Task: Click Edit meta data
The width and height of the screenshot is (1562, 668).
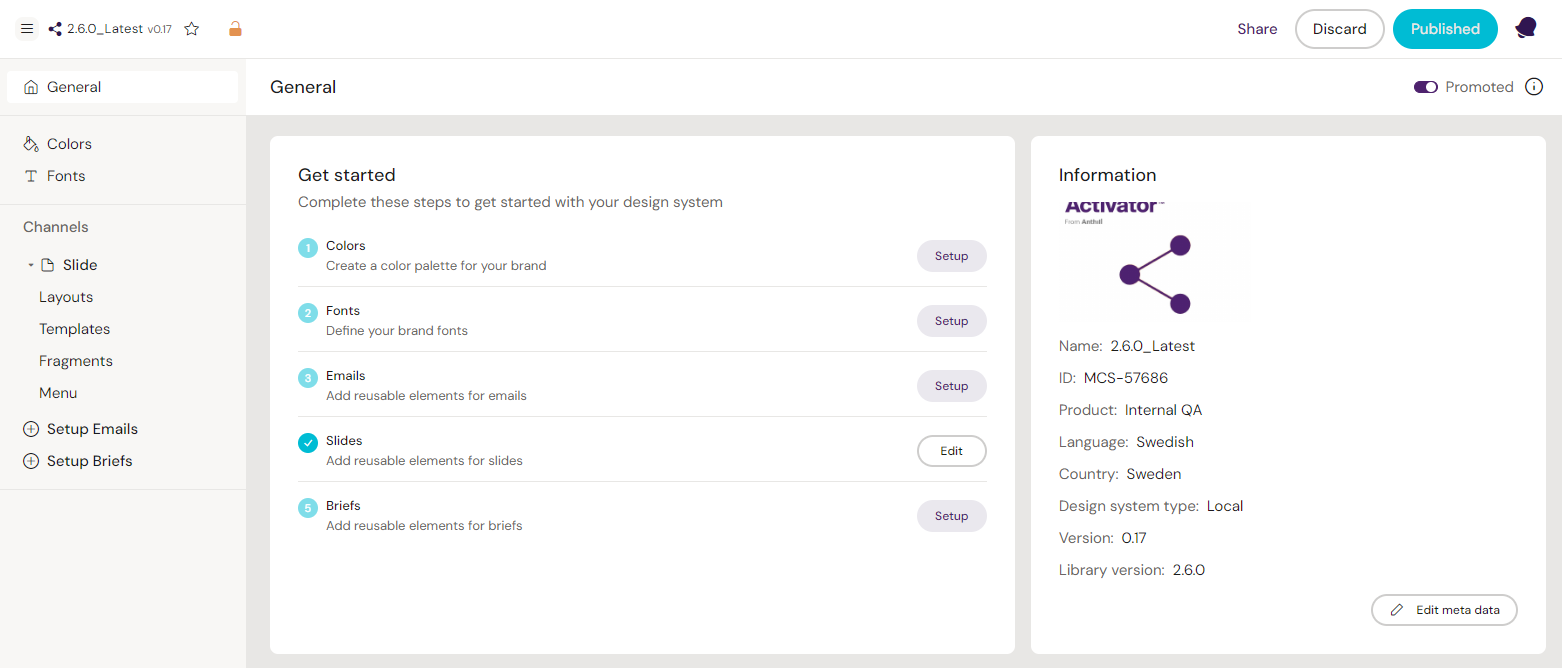Action: pos(1444,610)
